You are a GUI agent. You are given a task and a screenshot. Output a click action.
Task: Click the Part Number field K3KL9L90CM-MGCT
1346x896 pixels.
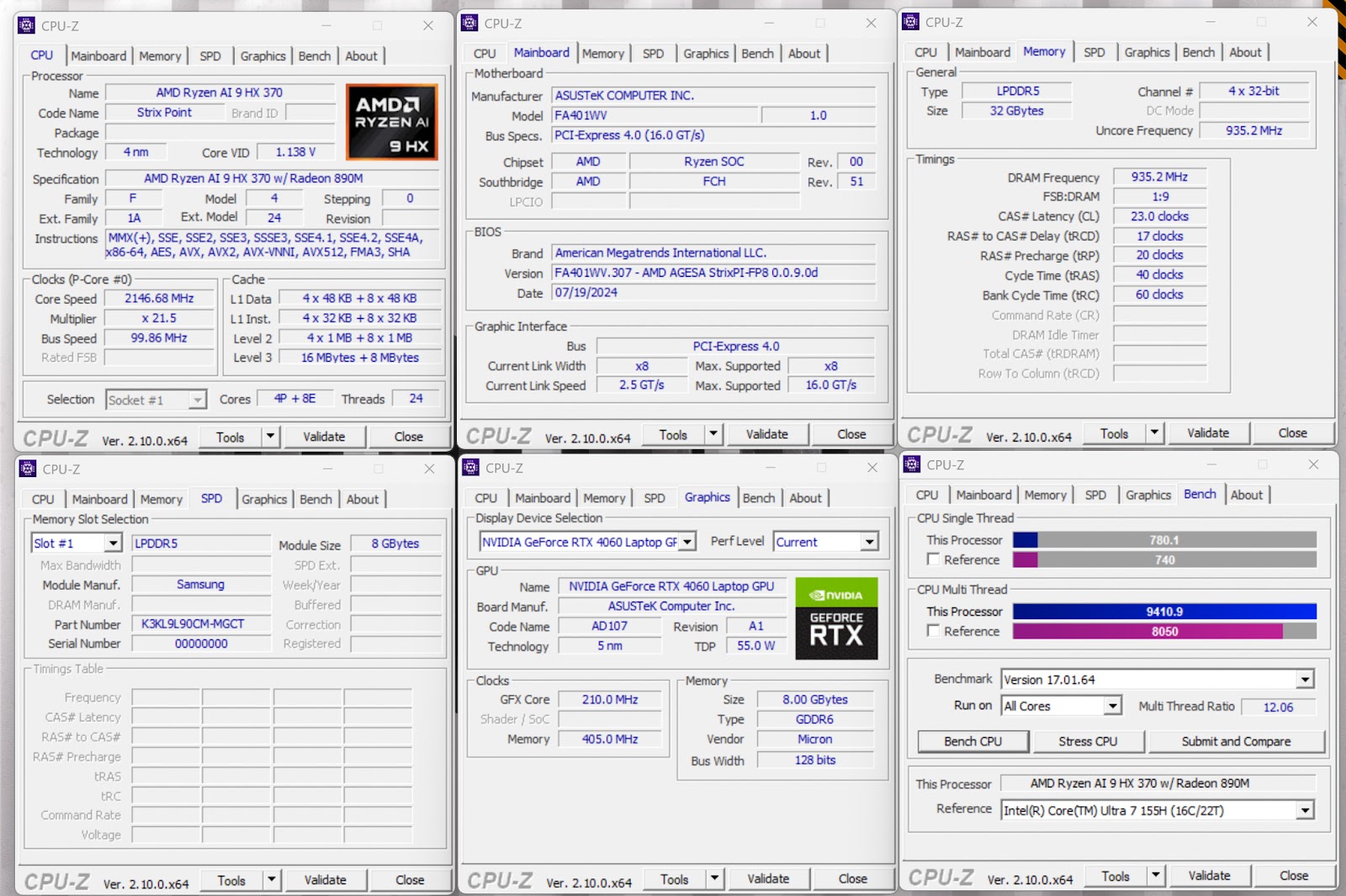pos(201,624)
